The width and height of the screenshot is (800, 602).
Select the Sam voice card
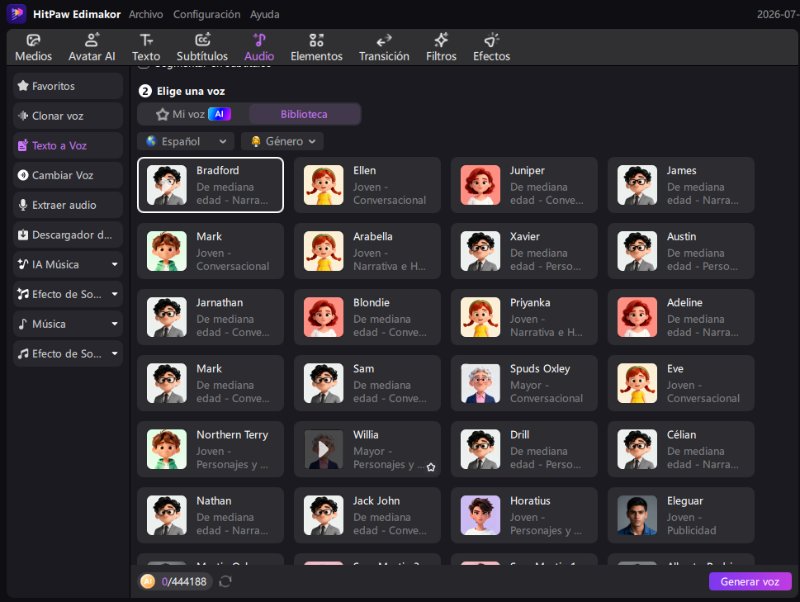pos(367,383)
